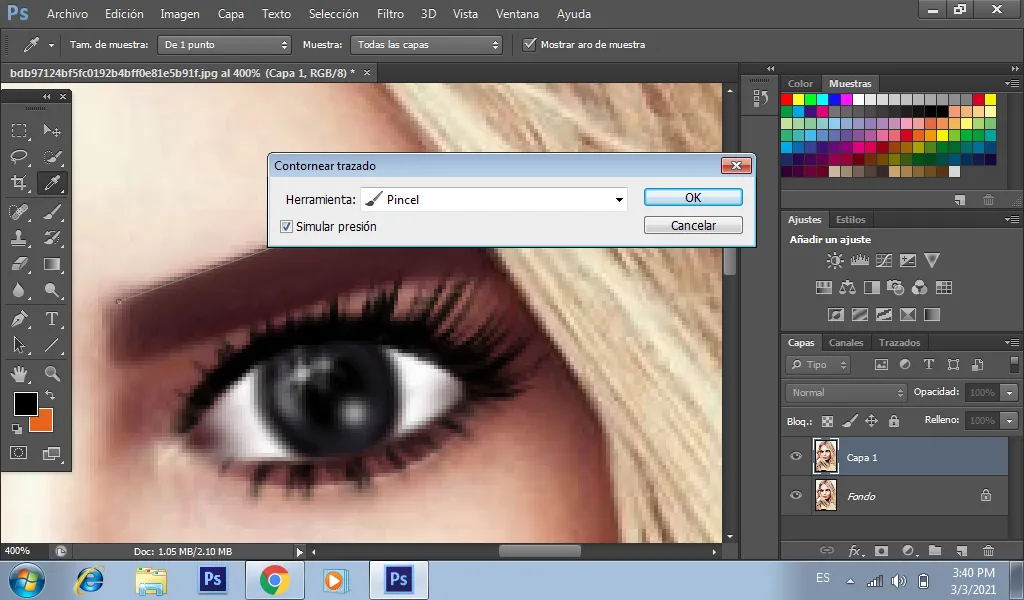Add Levels adjustment

[x=859, y=261]
